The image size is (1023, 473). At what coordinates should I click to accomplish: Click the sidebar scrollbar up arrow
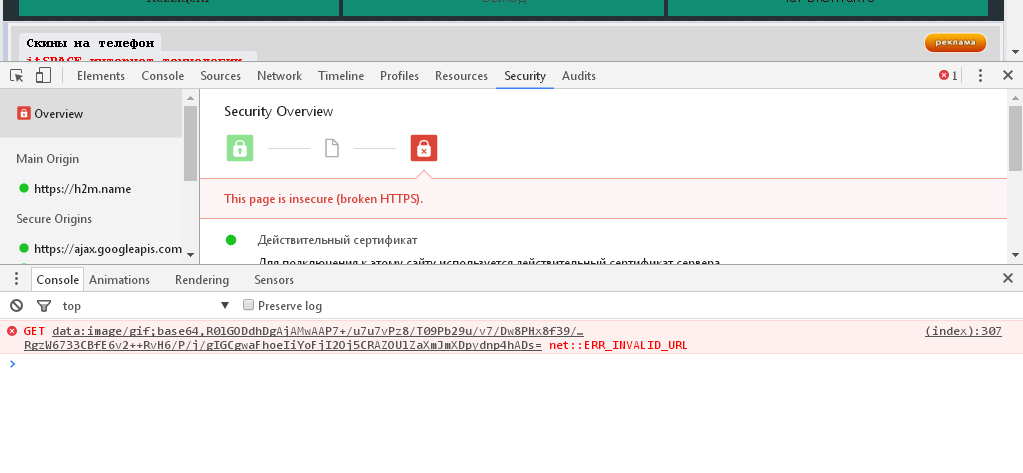[191, 98]
